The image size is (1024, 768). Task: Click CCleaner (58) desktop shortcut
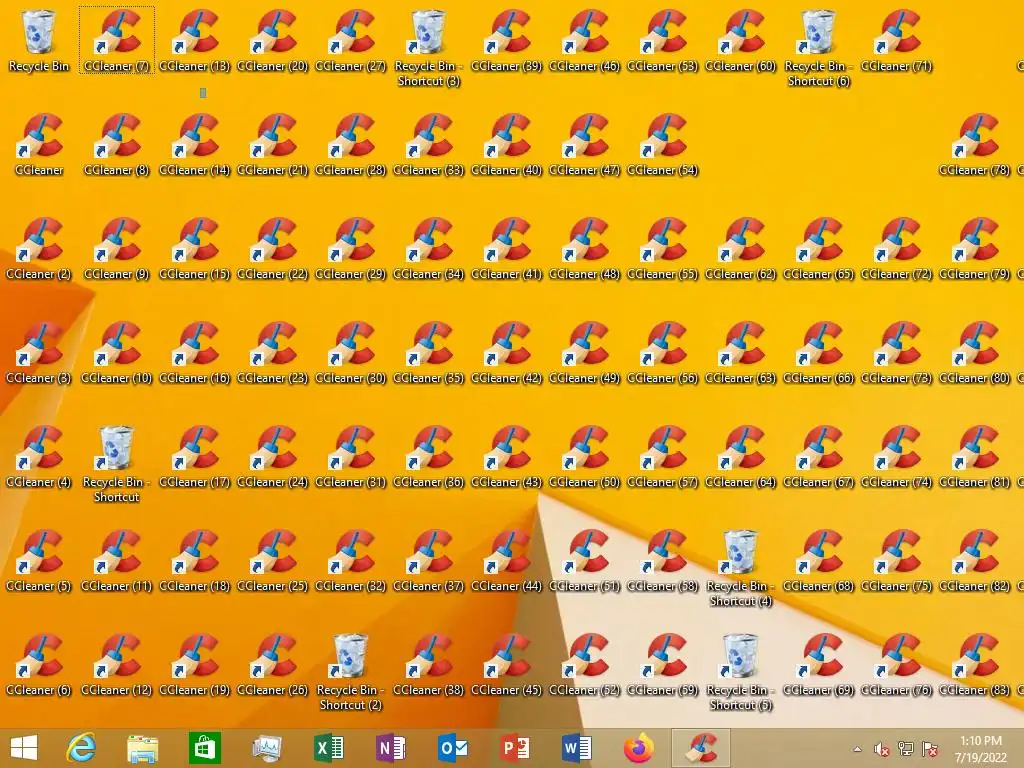pyautogui.click(x=662, y=560)
